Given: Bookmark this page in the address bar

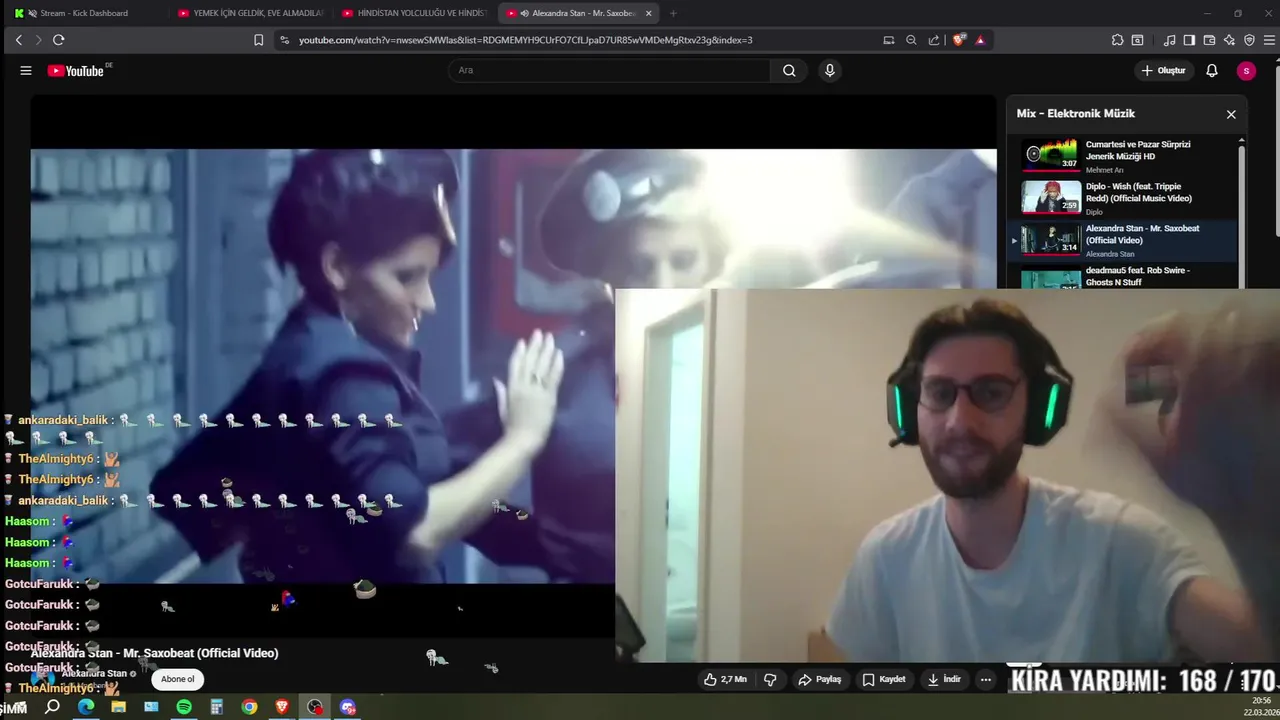Looking at the screenshot, I should coord(258,40).
